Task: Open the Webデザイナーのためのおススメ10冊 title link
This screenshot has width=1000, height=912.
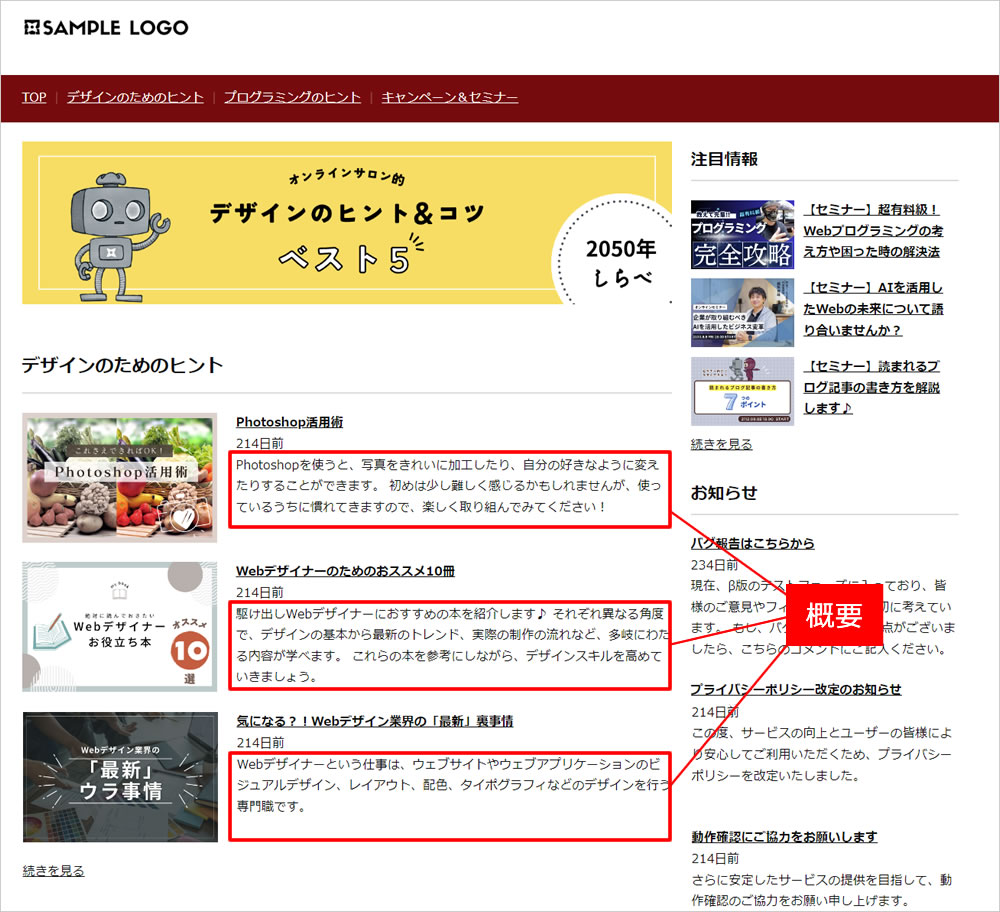Action: [x=345, y=571]
